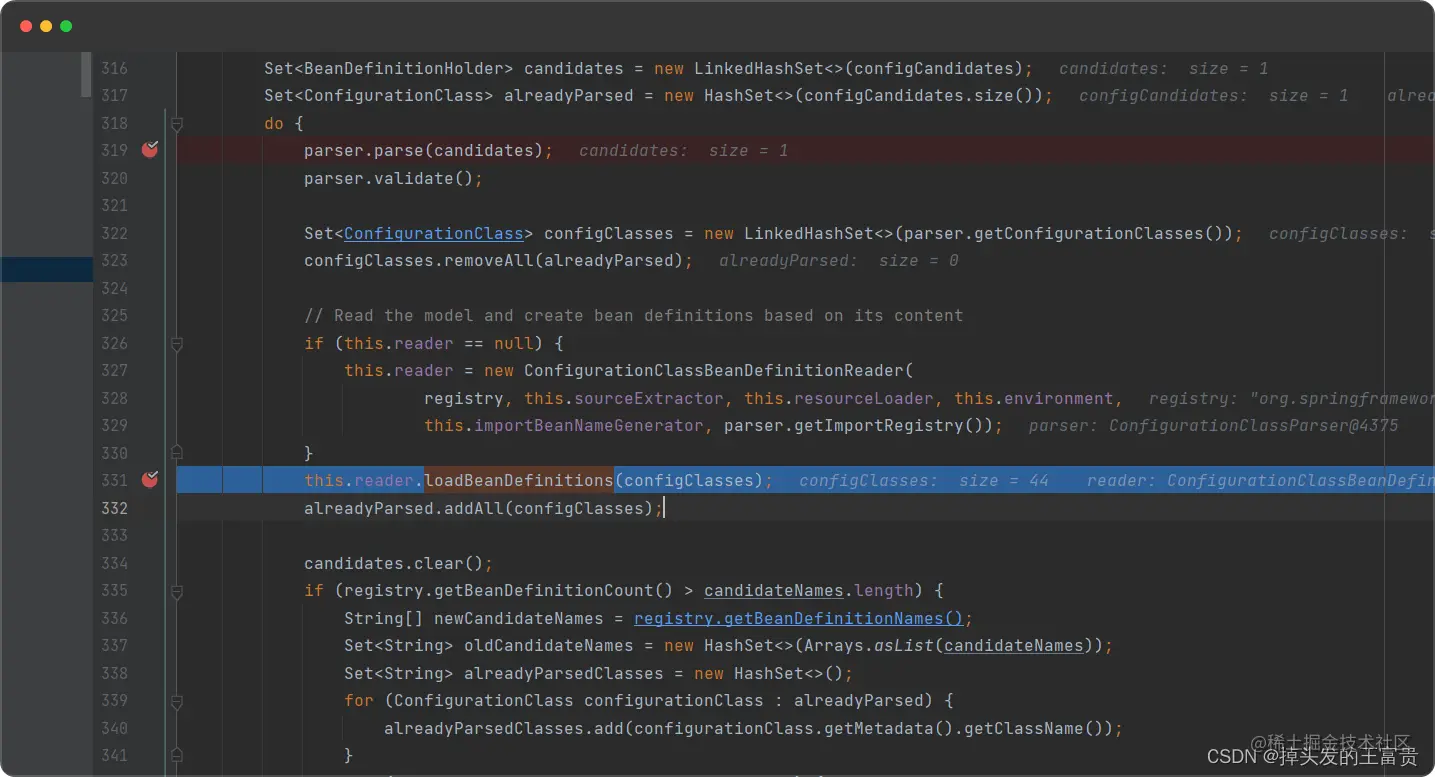This screenshot has width=1435, height=777.
Task: Click the loadBeanDefinitions method name
Action: [519, 480]
